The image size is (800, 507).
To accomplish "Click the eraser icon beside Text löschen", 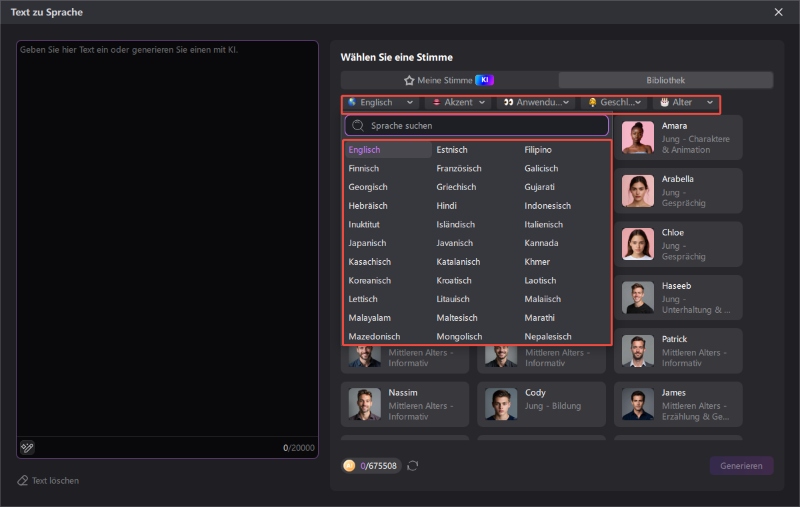I will tap(22, 481).
